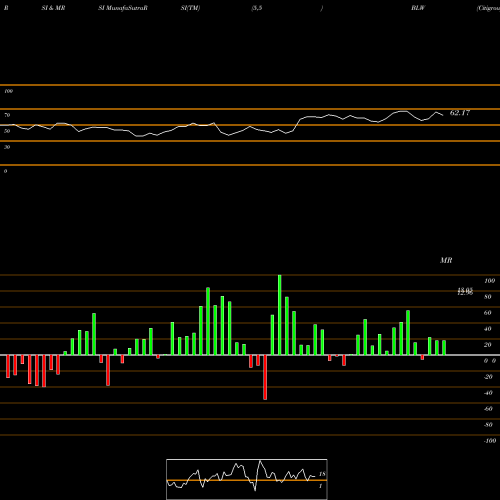Viewport: 500px width, 500px height.
Task: Click the '60' axis label on MR chart
Action: pyautogui.click(x=487, y=313)
